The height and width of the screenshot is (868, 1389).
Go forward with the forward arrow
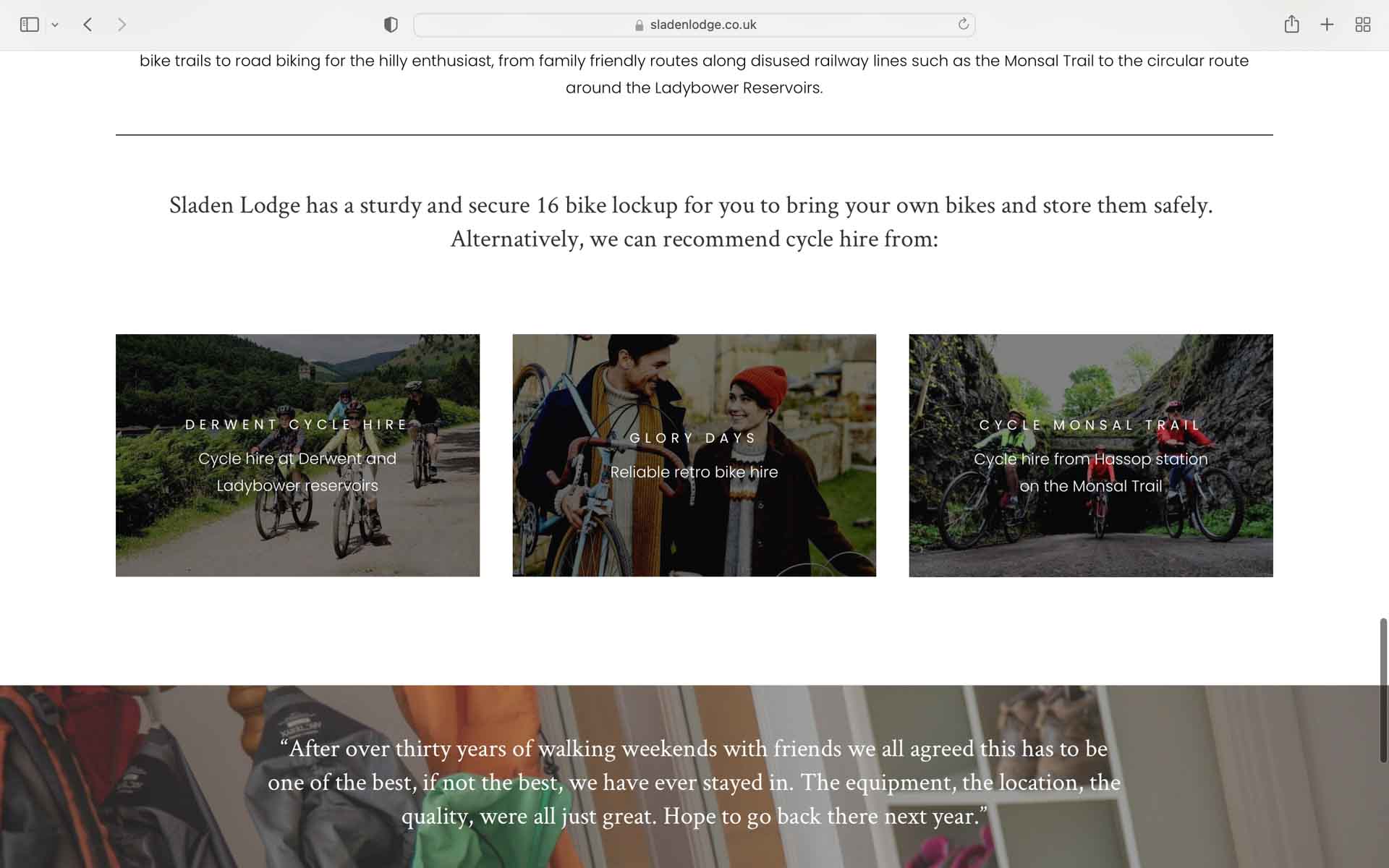point(122,25)
